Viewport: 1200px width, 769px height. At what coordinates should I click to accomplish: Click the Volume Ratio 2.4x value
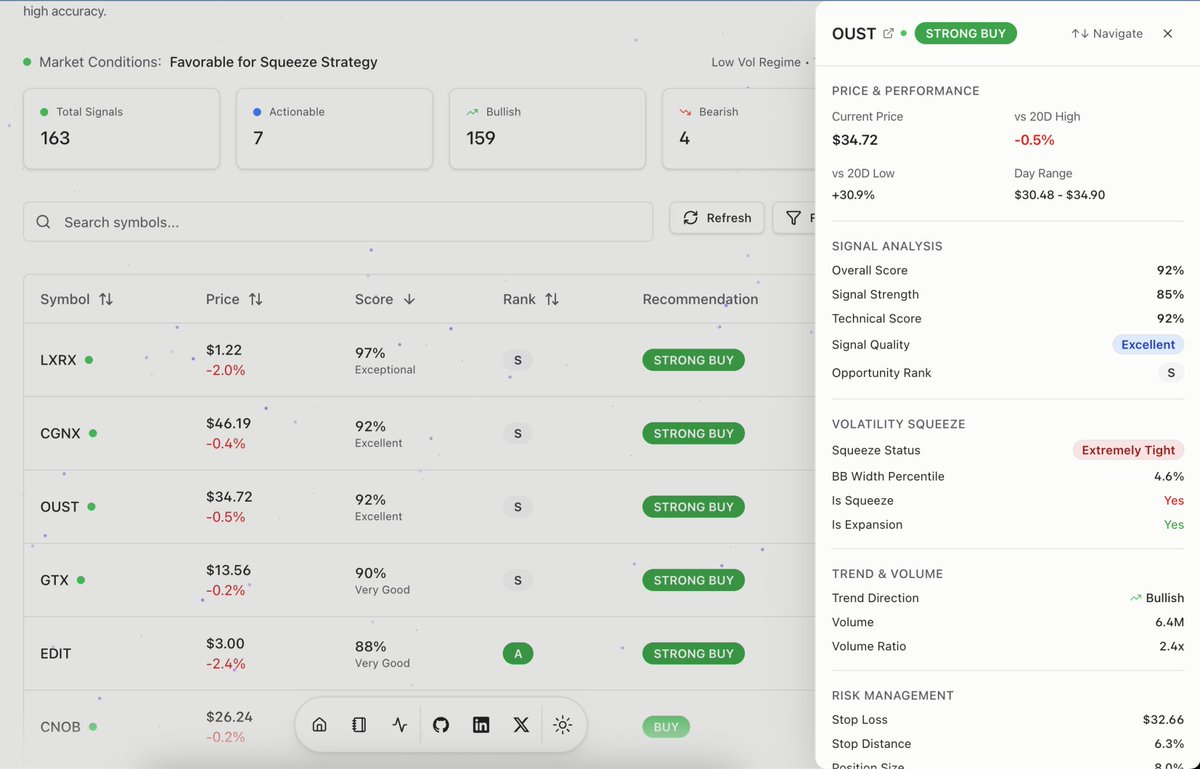click(x=1170, y=646)
